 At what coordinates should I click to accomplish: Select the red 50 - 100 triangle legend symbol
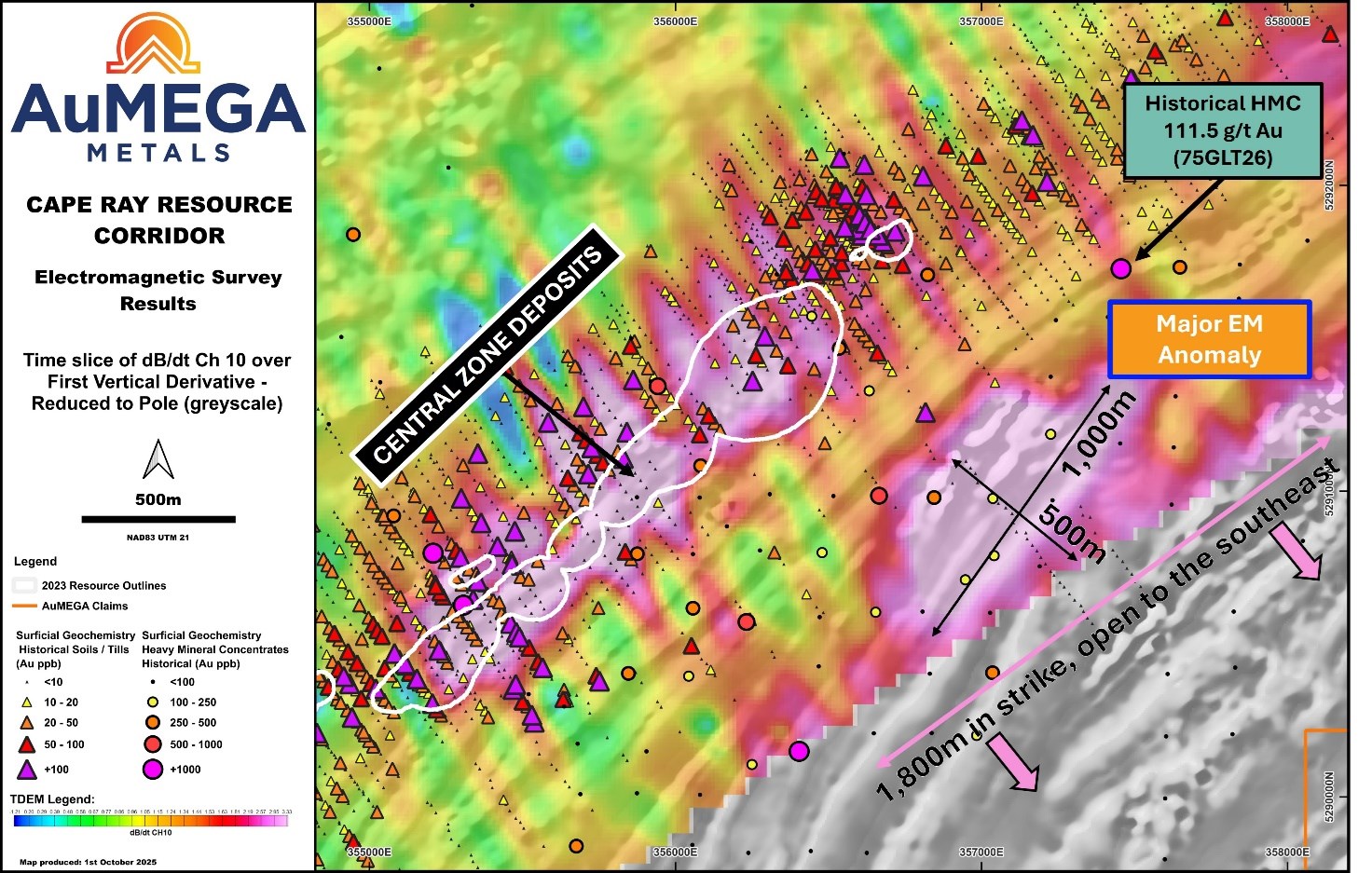[27, 744]
